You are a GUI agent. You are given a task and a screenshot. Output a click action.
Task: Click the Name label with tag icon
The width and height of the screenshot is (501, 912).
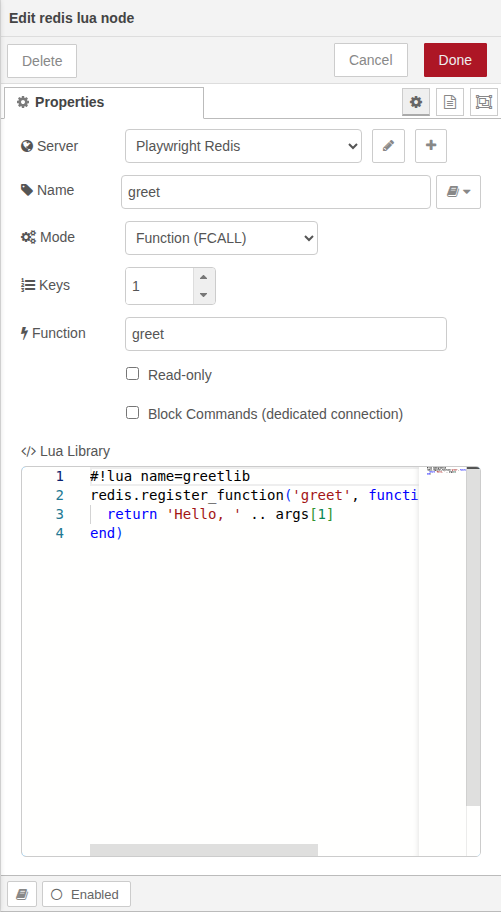pyautogui.click(x=48, y=190)
